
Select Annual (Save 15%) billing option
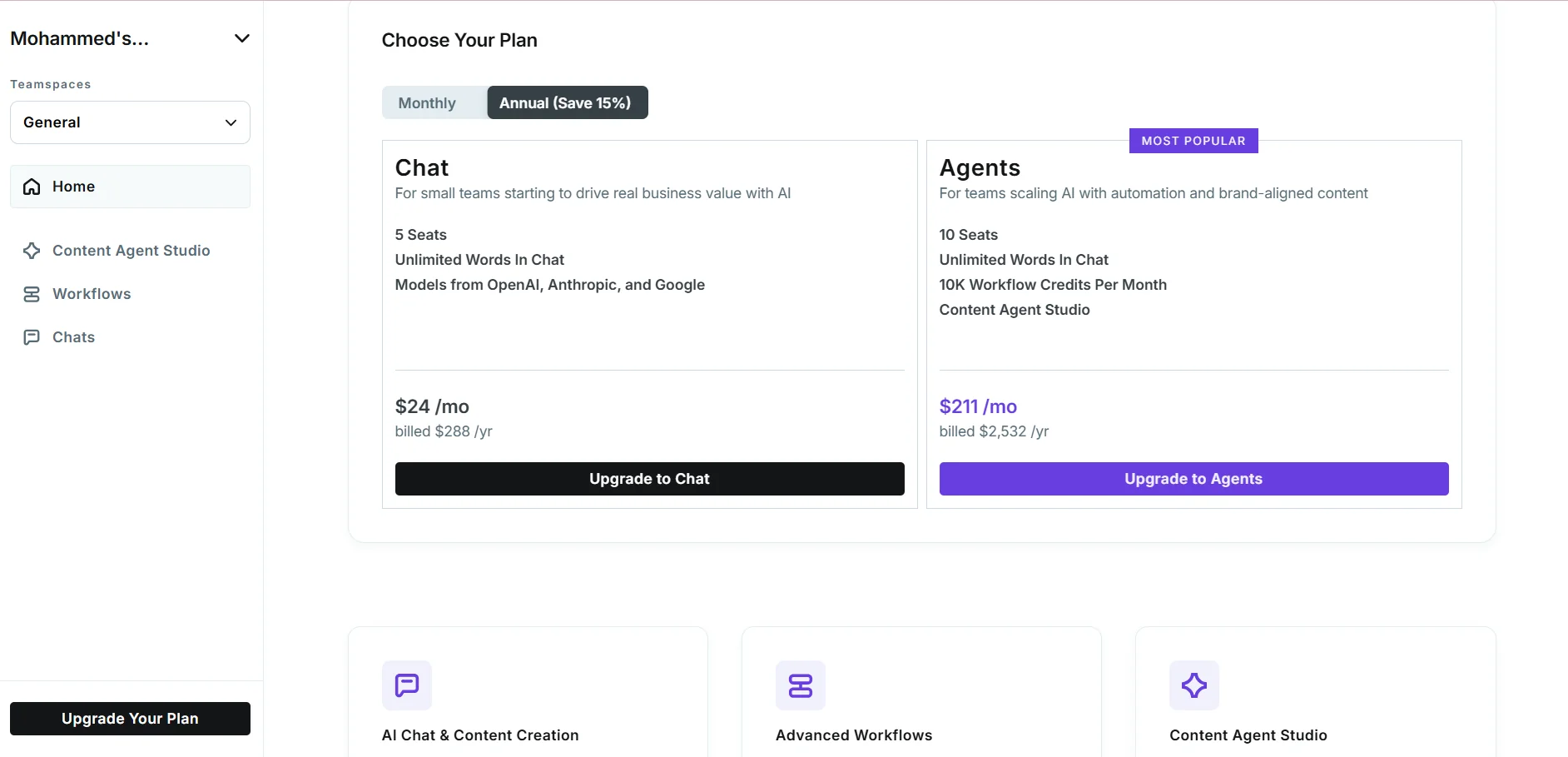[x=566, y=103]
